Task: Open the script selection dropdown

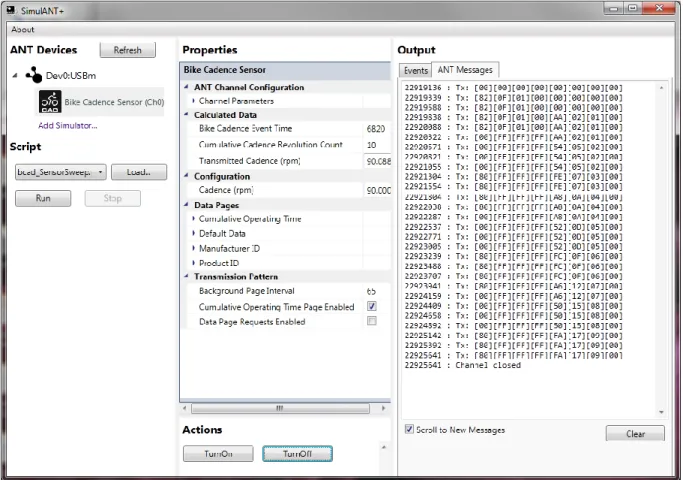Action: click(61, 172)
